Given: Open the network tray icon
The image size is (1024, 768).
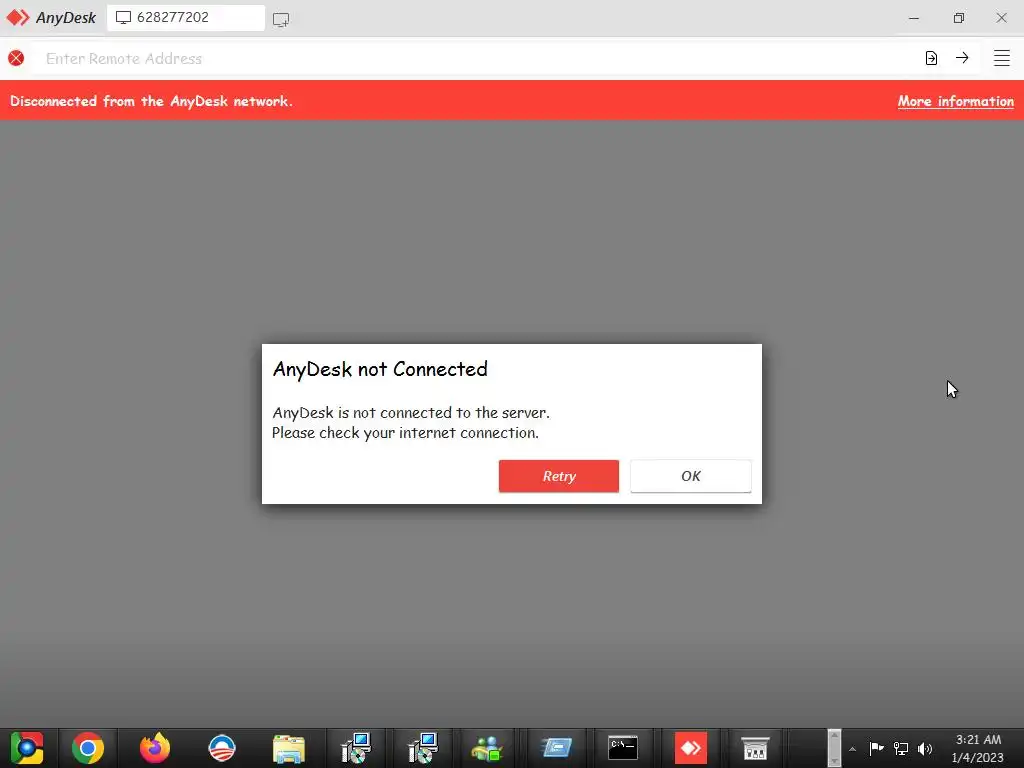Looking at the screenshot, I should 901,748.
